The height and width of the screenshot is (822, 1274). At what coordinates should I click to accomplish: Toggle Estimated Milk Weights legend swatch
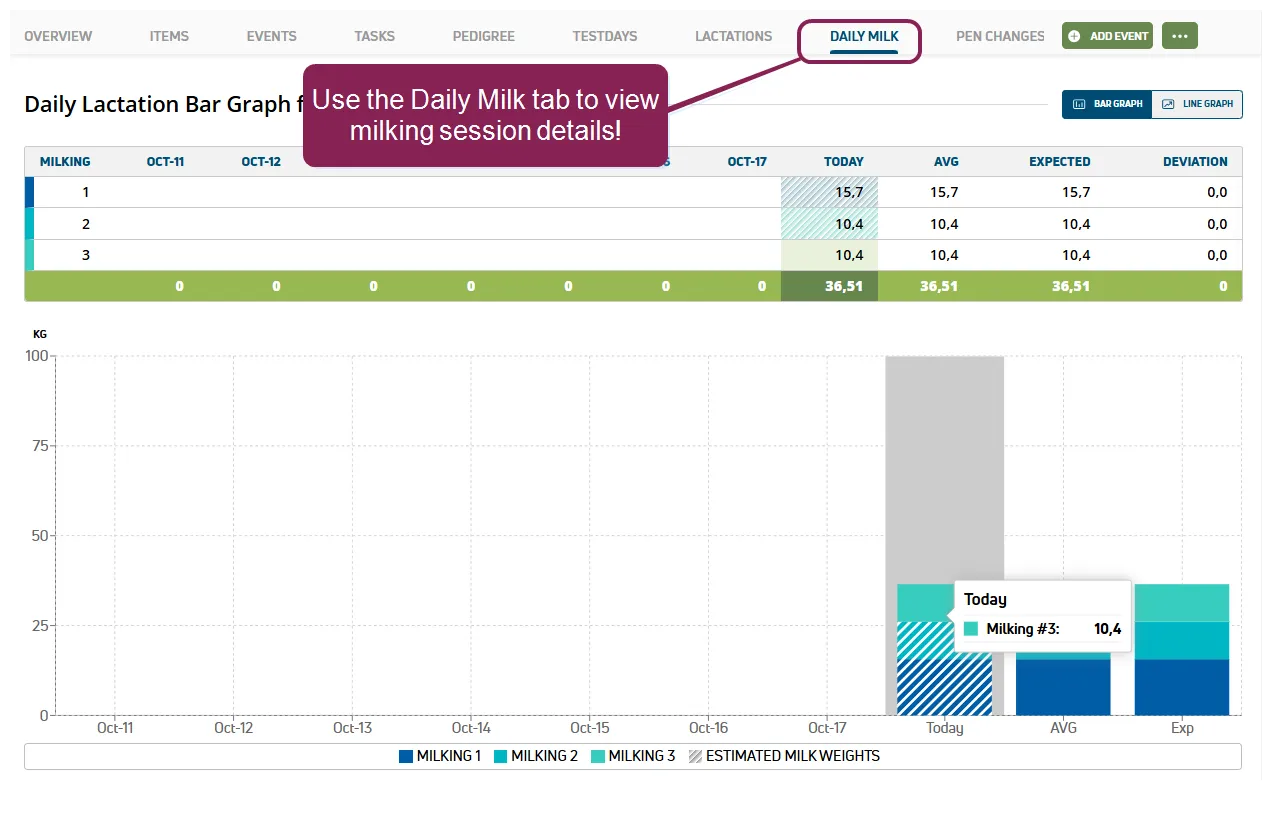[x=694, y=756]
